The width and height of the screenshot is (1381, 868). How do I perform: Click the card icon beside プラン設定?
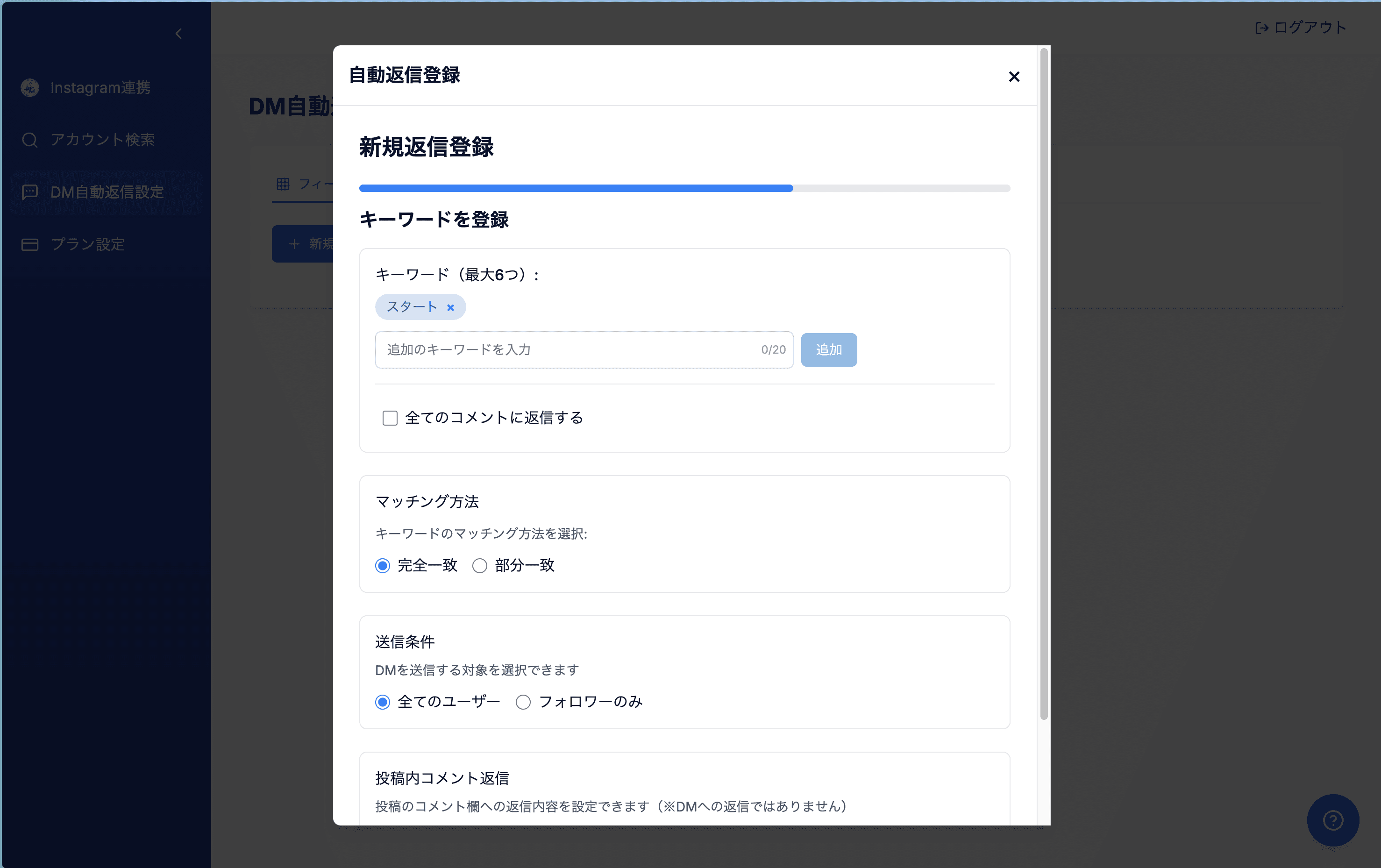(x=29, y=244)
